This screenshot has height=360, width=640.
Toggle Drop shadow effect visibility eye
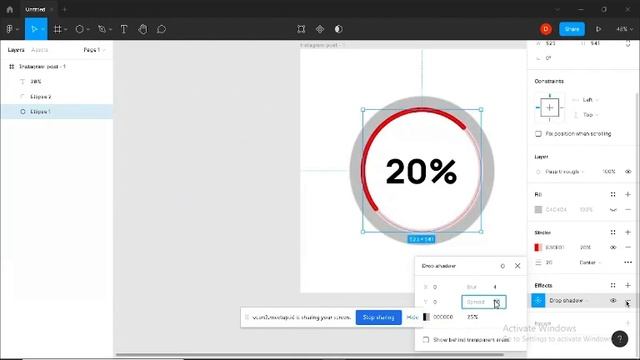(613, 300)
